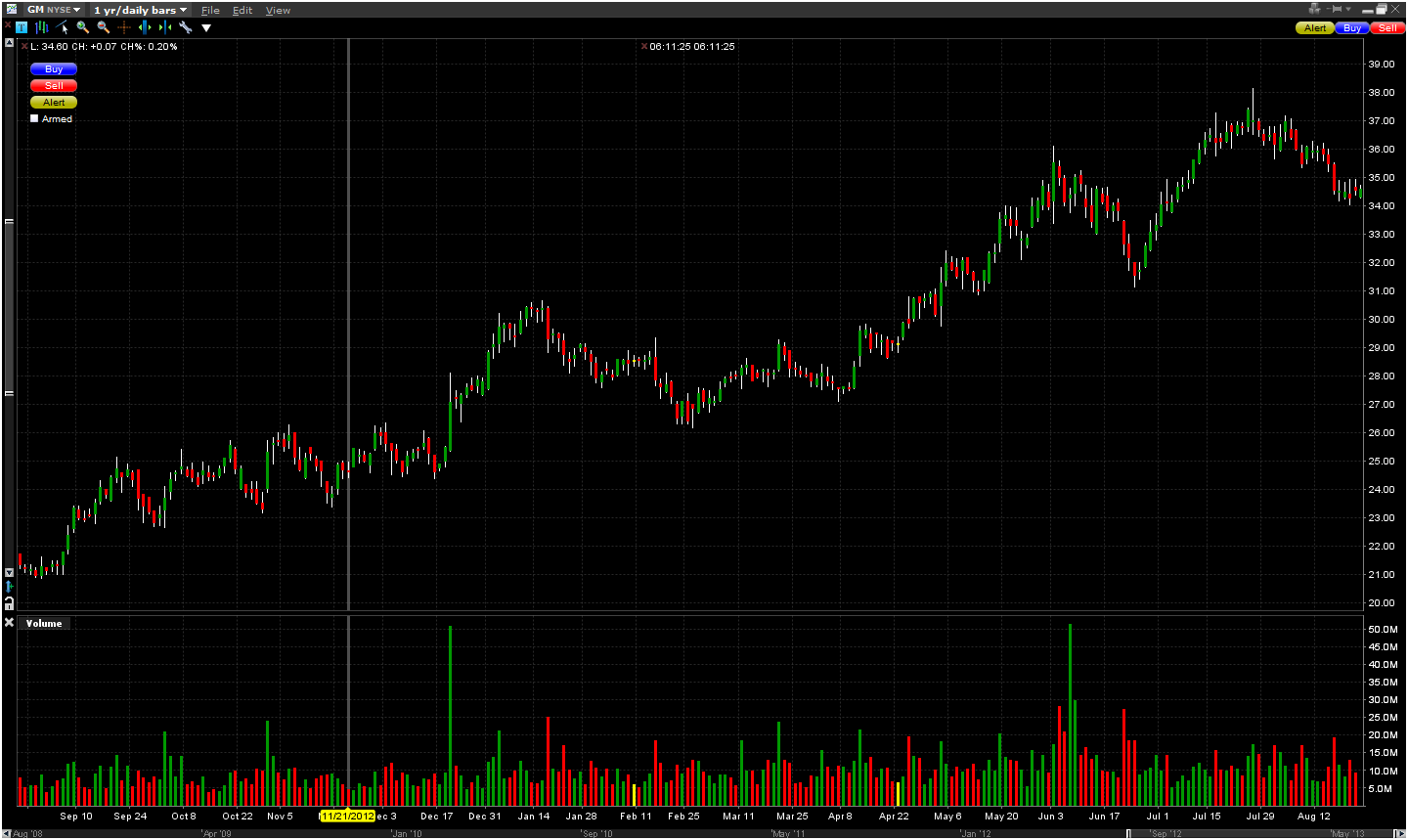Open chart settings wrench icon
This screenshot has width=1408, height=840.
pos(186,27)
